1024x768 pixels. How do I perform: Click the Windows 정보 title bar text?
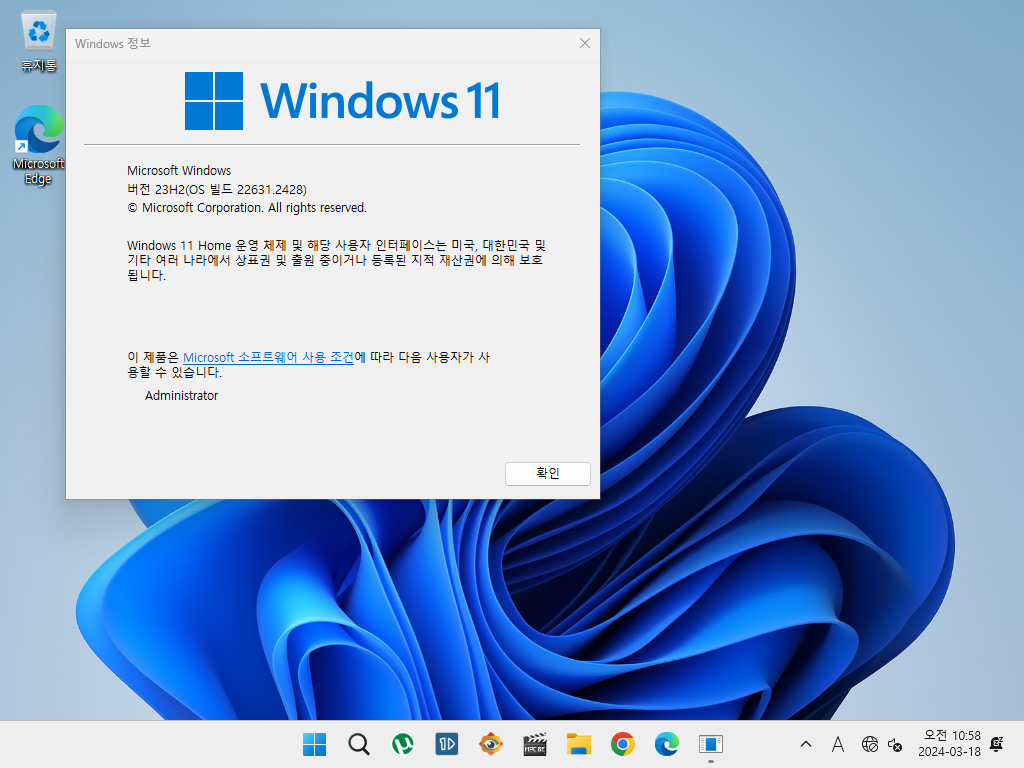click(x=112, y=43)
